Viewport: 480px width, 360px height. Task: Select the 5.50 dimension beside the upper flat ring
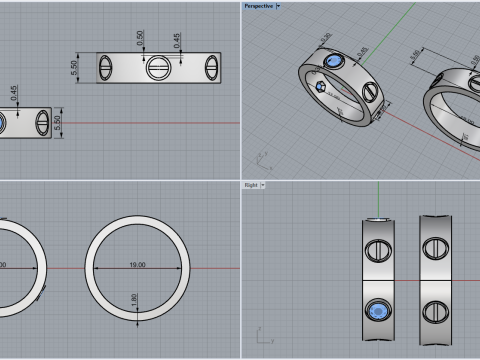pos(74,67)
